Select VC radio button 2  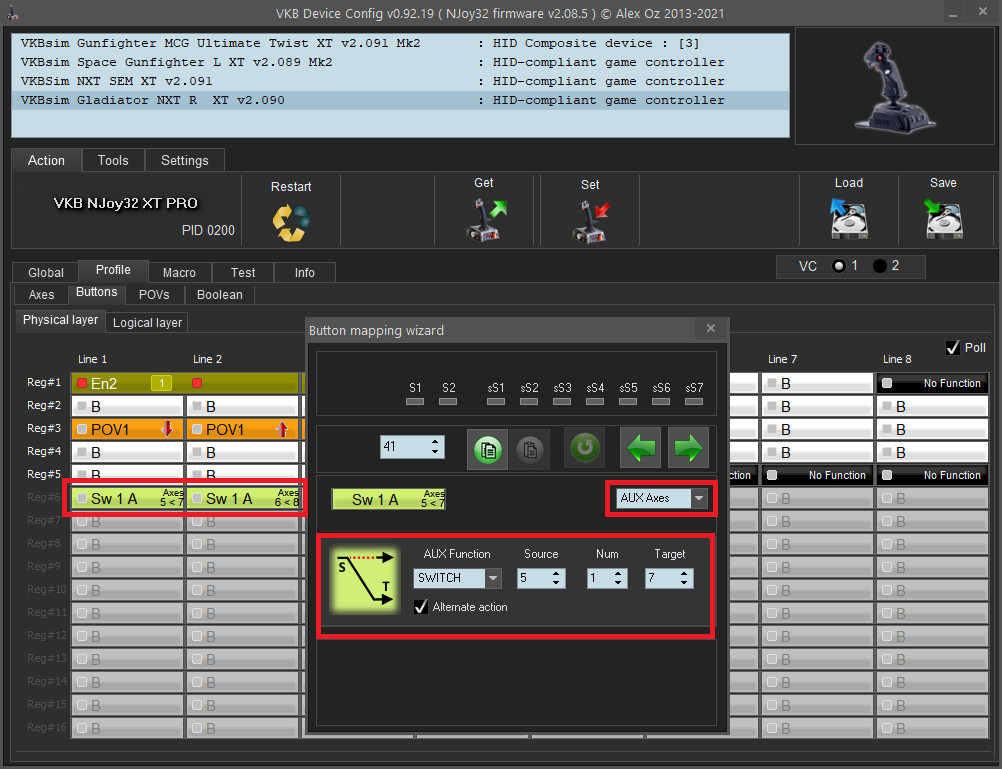(880, 266)
